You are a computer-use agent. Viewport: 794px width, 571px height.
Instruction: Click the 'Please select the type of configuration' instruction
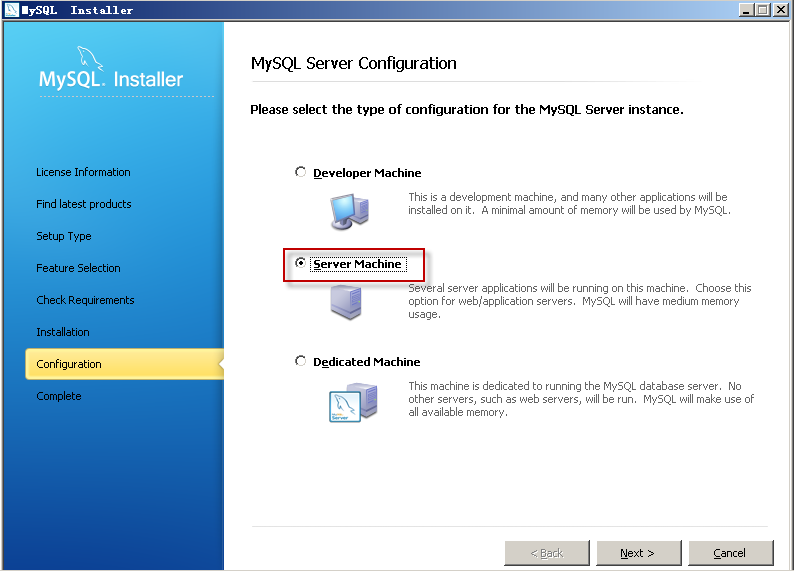click(467, 110)
